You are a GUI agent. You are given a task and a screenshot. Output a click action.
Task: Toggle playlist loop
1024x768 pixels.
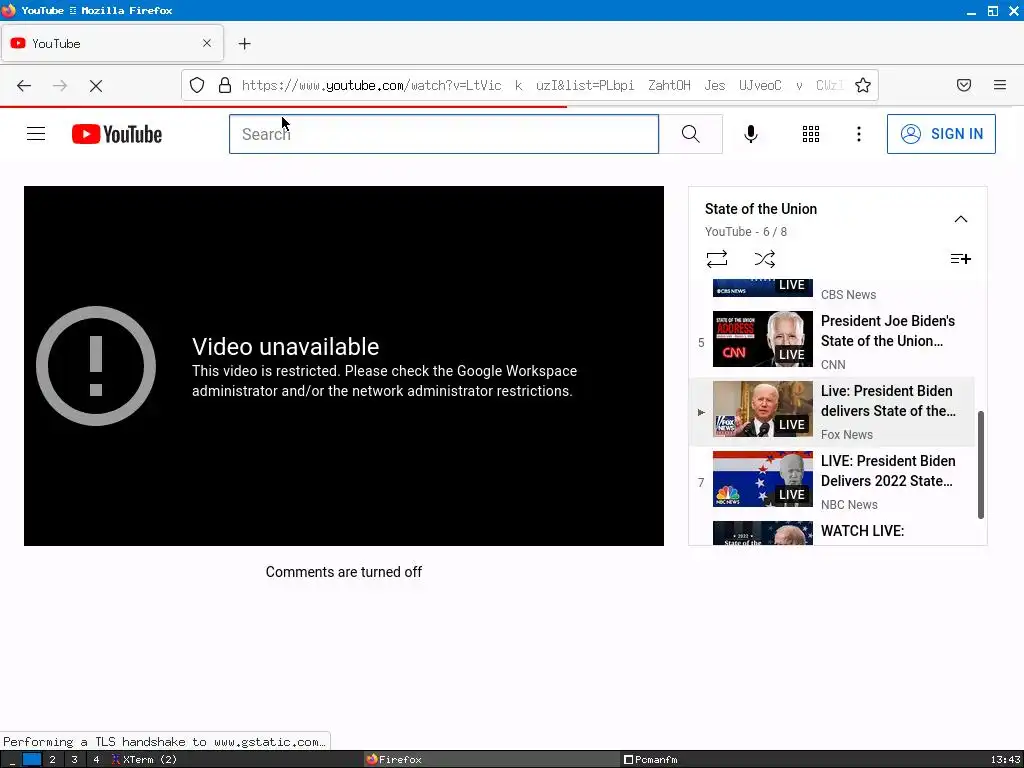(717, 259)
